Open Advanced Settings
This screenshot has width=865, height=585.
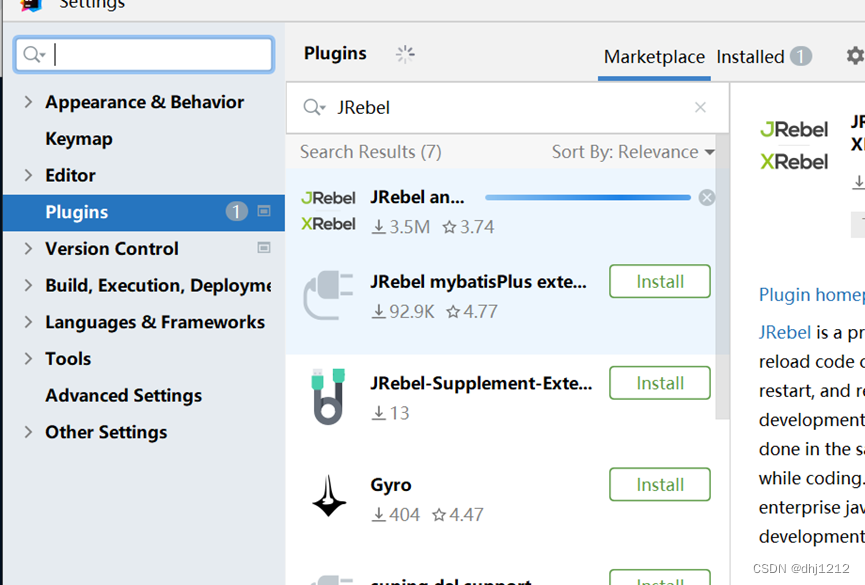click(x=124, y=396)
